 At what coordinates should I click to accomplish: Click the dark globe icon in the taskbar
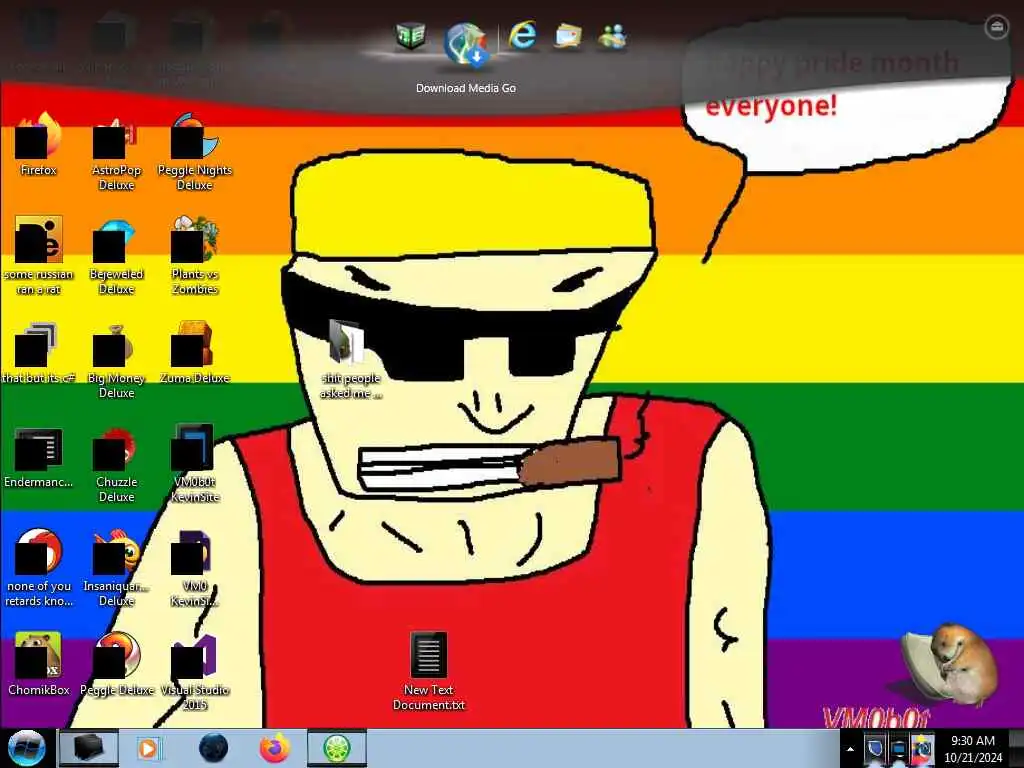tap(213, 748)
